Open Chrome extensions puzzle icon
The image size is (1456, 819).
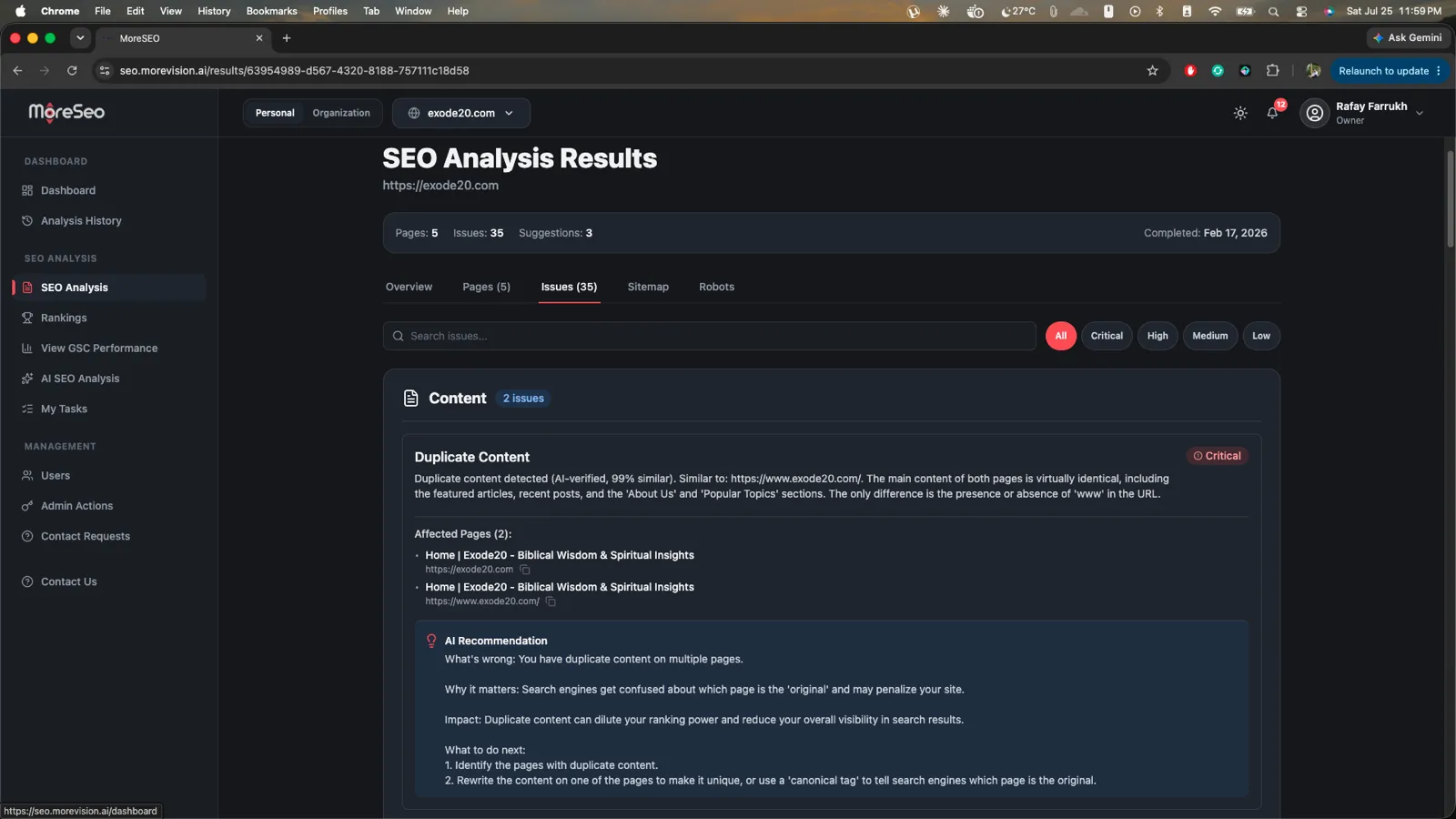[x=1272, y=71]
